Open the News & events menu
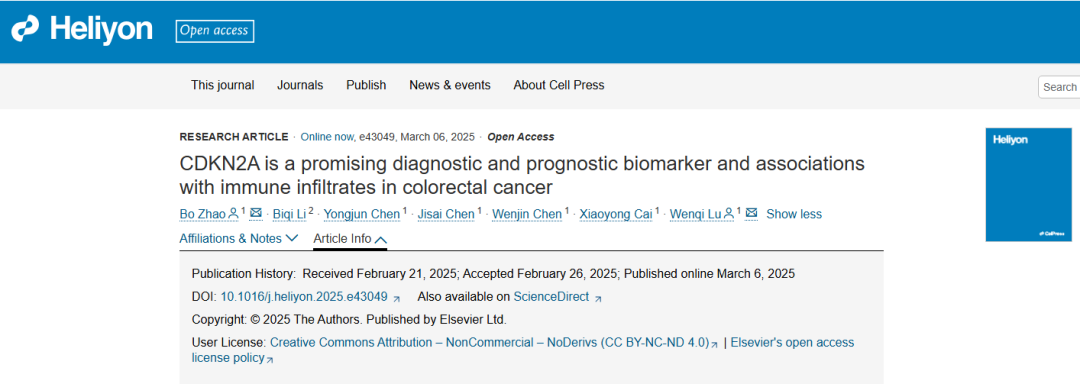1080x384 pixels. coord(450,85)
